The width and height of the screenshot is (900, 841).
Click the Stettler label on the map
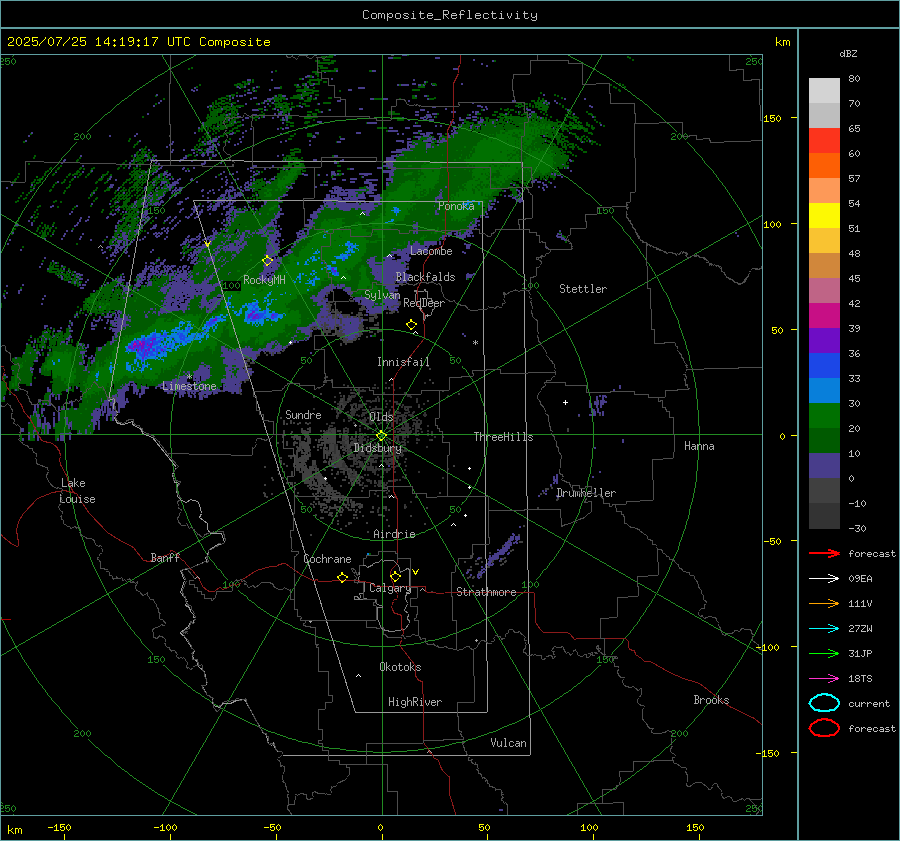coord(583,289)
